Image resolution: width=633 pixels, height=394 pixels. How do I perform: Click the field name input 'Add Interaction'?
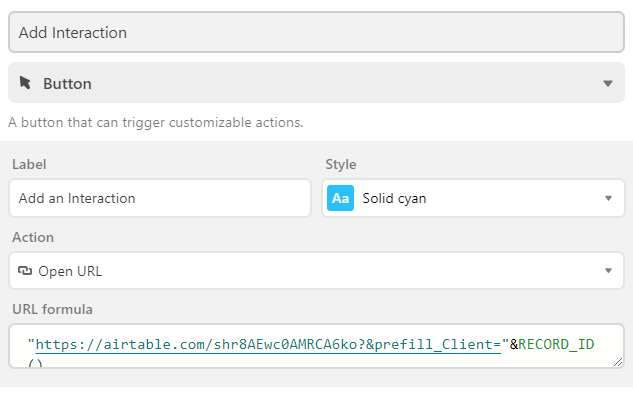316,32
